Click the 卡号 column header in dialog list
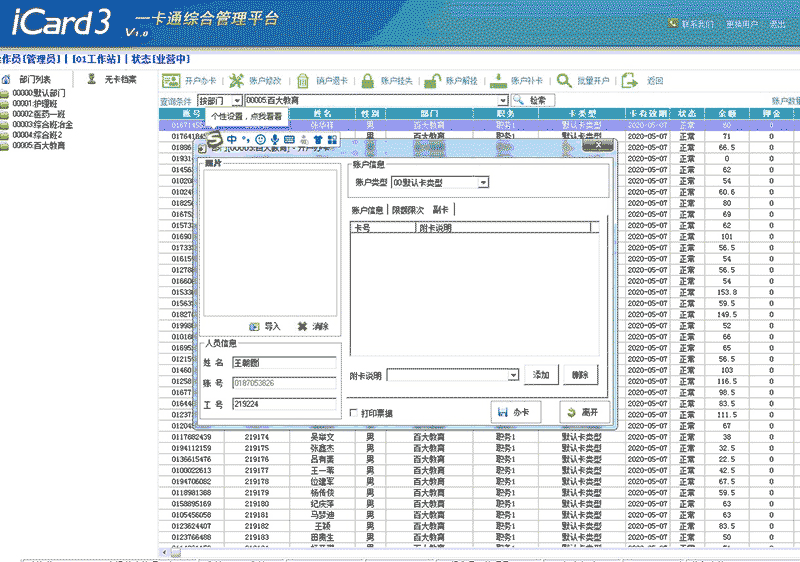Image resolution: width=800 pixels, height=562 pixels. click(x=384, y=228)
